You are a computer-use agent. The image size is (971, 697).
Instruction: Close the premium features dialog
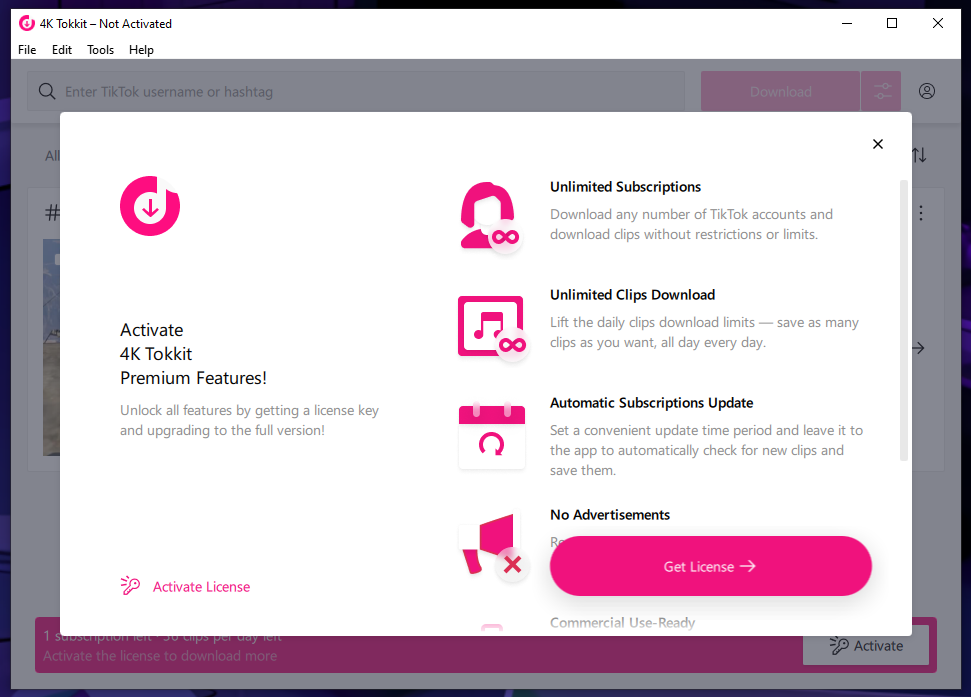coord(878,144)
